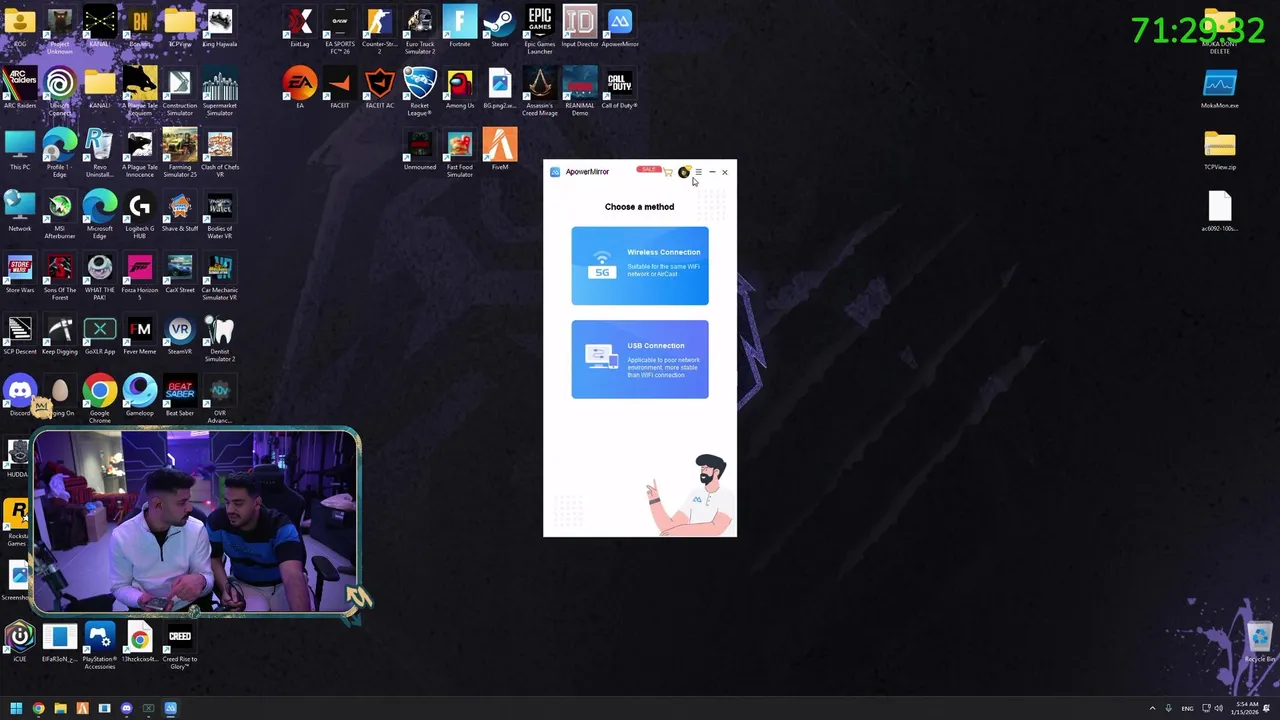Select the iCUE desktop shortcut
1280x720 pixels.
coord(20,642)
